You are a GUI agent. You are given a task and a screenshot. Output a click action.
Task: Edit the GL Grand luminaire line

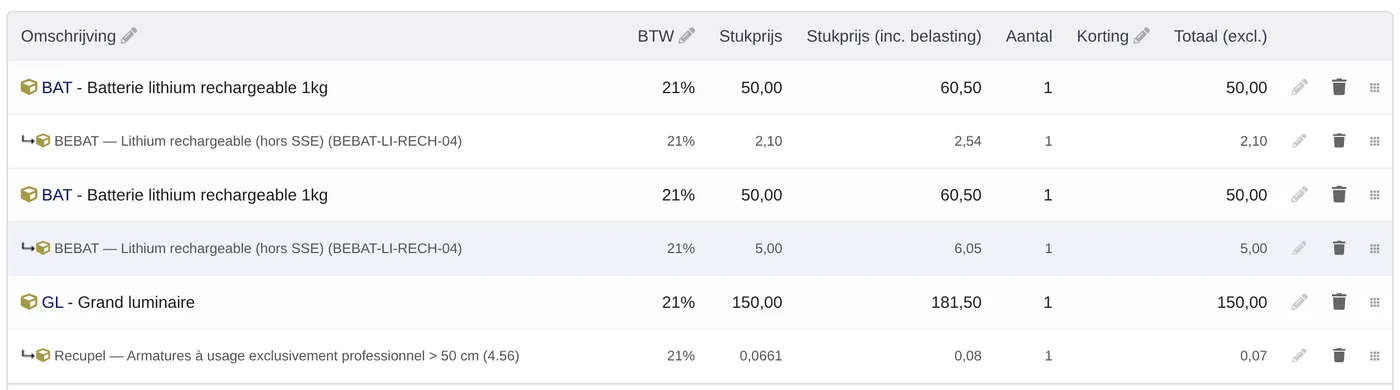(1299, 302)
